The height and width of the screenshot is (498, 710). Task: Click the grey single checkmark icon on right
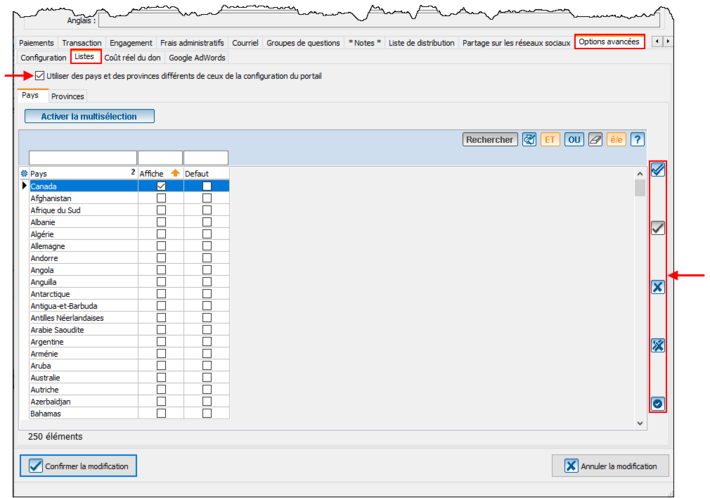click(657, 228)
